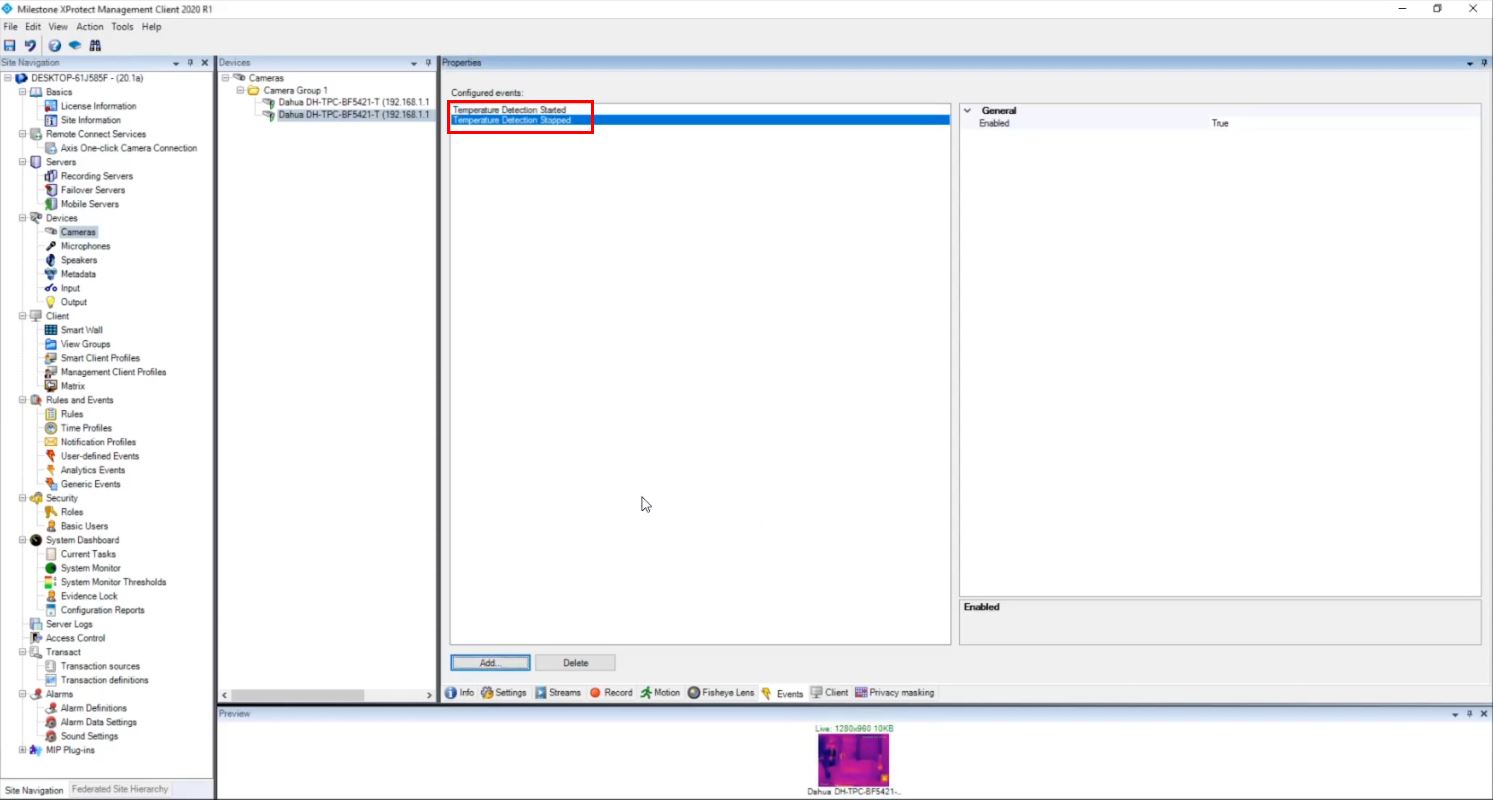Open Mobile Servers node

click(x=89, y=204)
